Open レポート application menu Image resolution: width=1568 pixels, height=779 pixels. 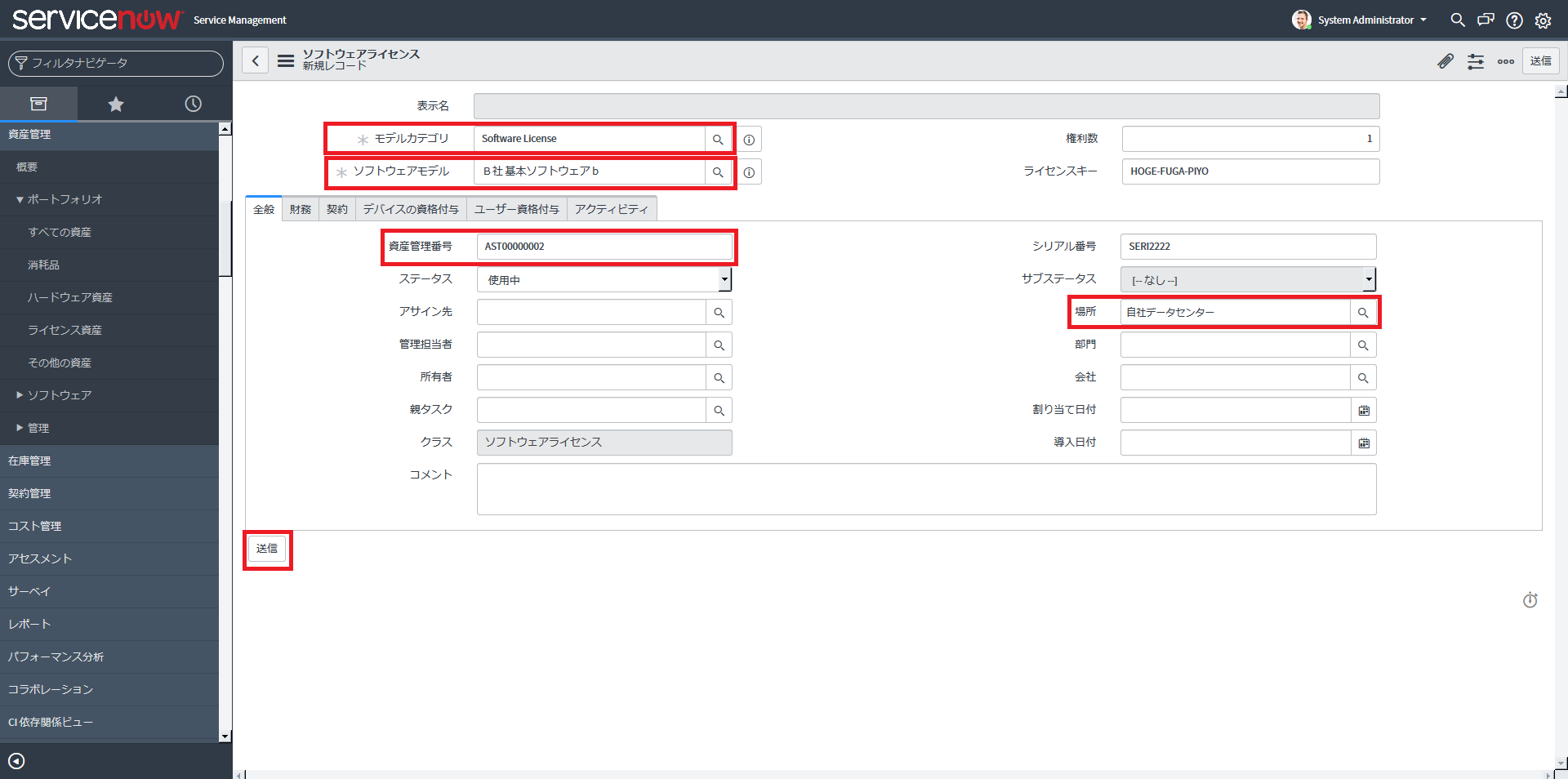(x=109, y=624)
